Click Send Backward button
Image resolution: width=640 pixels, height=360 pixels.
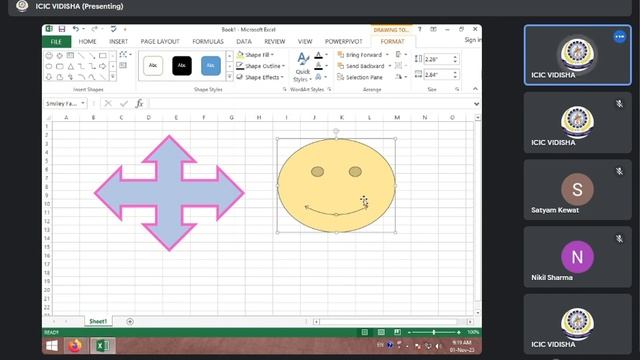(361, 66)
